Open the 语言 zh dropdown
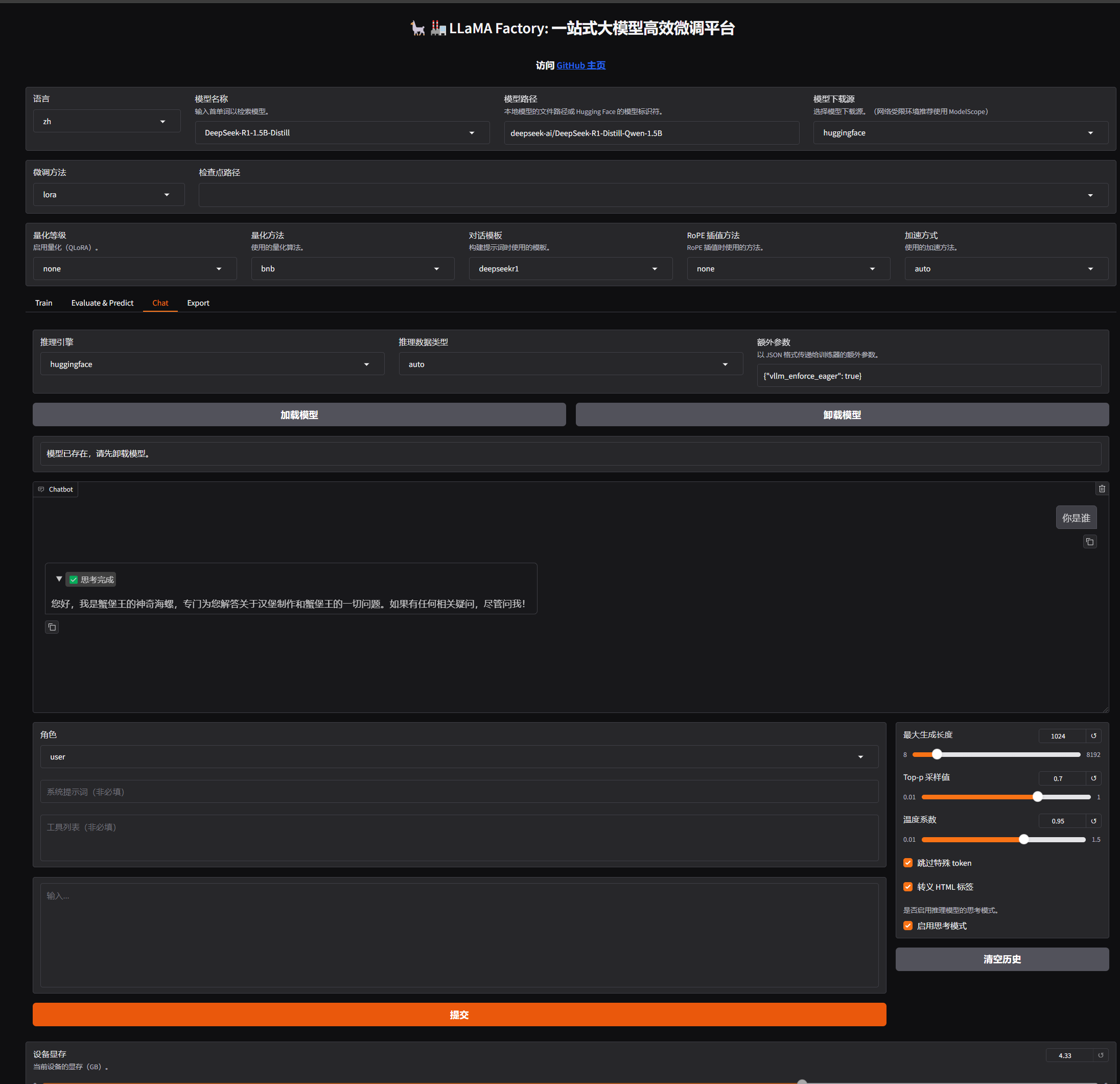 [106, 121]
